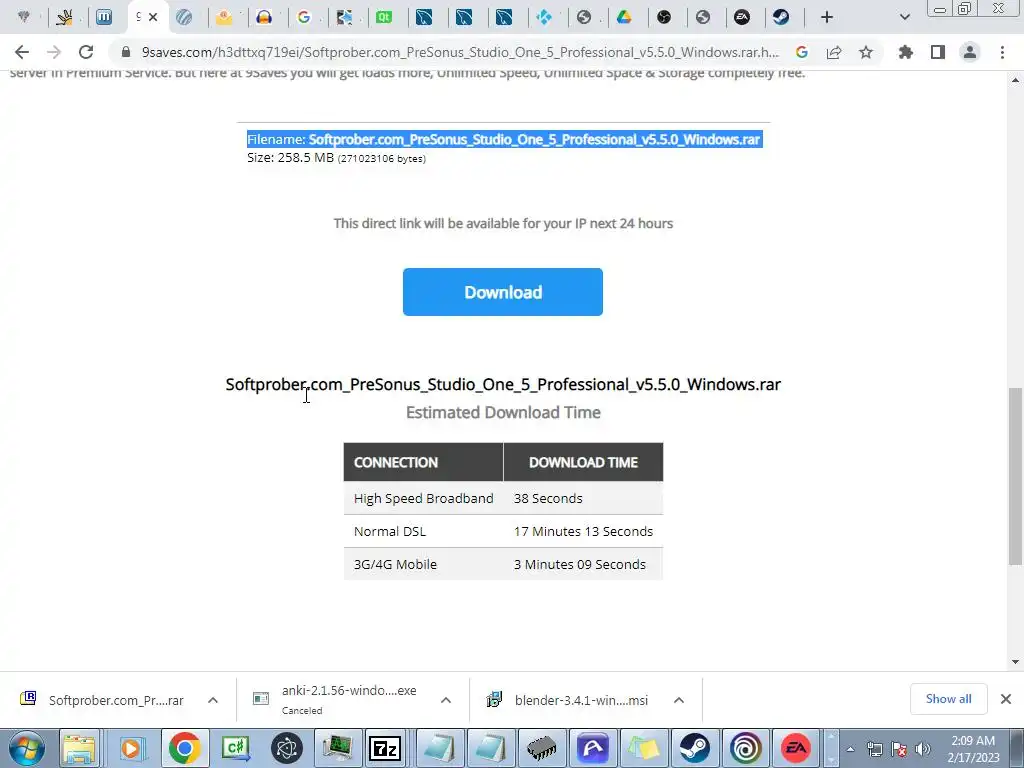Viewport: 1024px width, 768px height.
Task: Open the purple A app in taskbar
Action: click(592, 748)
